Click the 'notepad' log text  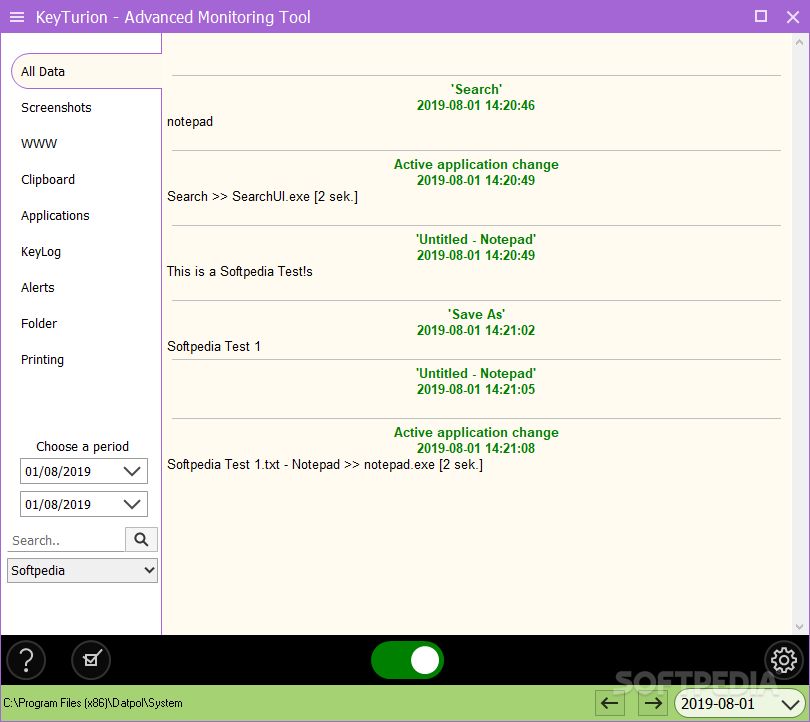coord(190,122)
